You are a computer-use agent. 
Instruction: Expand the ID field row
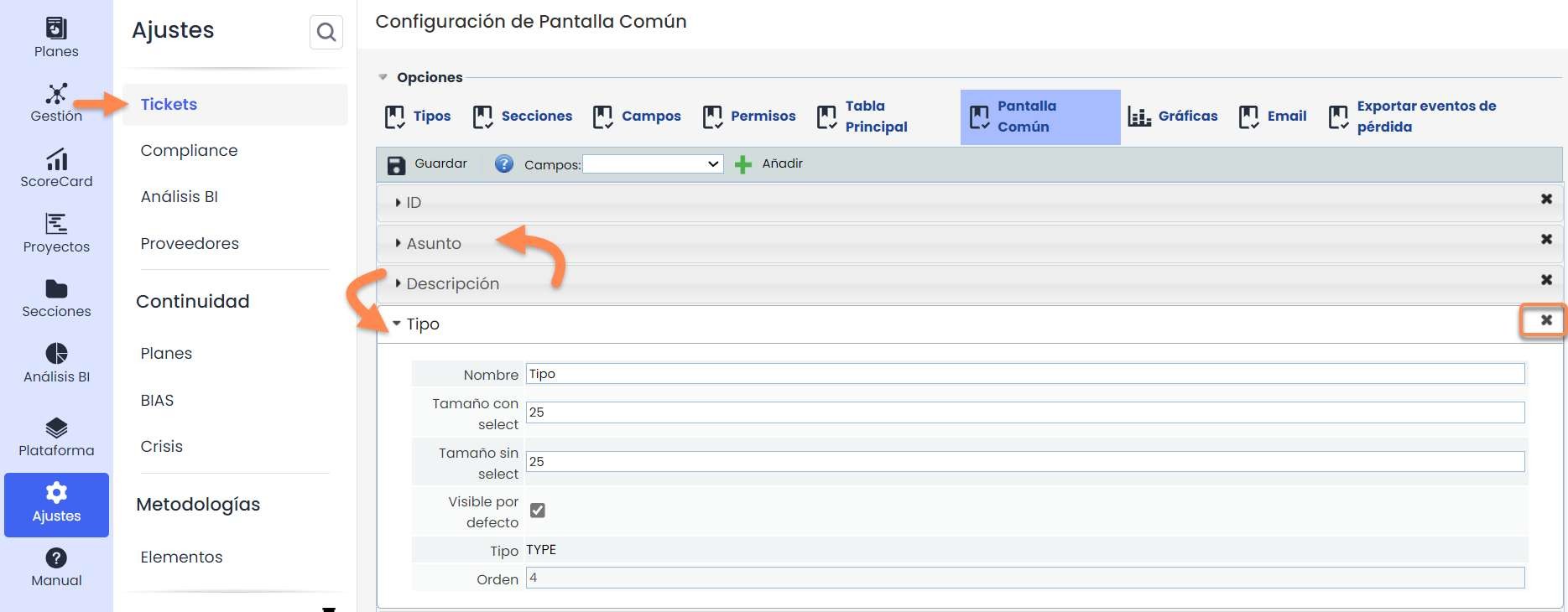point(414,203)
